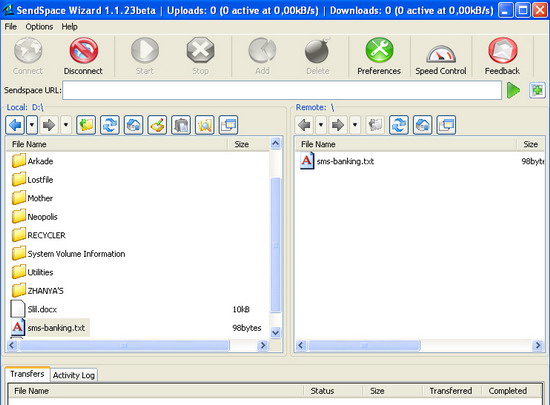Open Local back history dropdown arrow
This screenshot has width=550, height=405.
click(32, 125)
